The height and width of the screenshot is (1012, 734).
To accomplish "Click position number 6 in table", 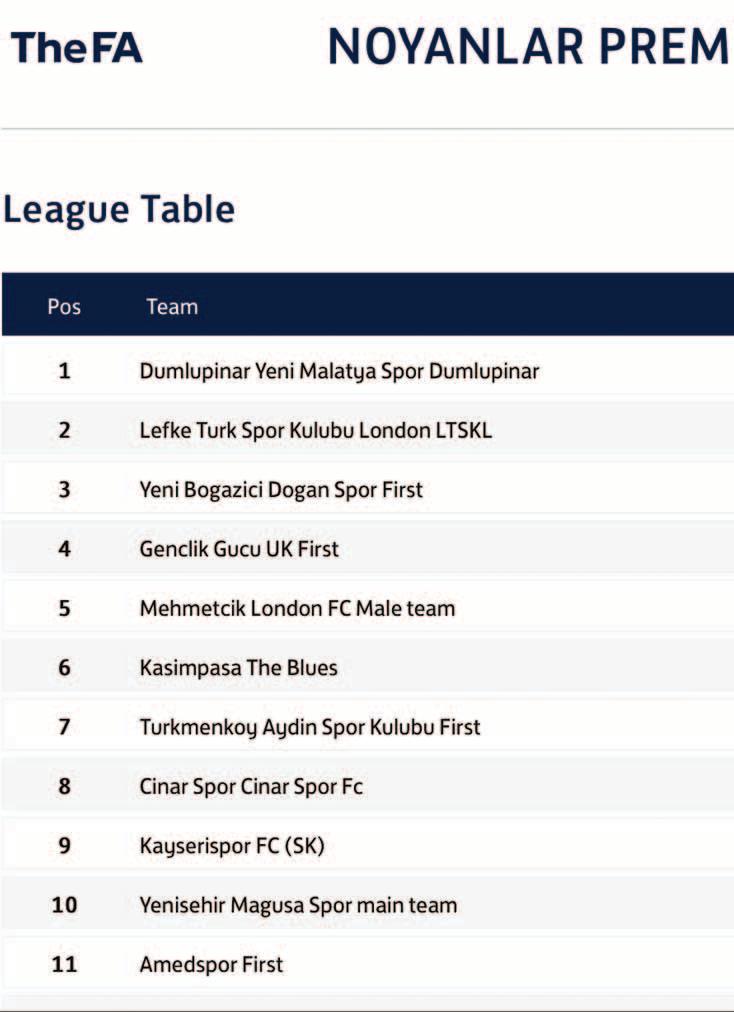I will pyautogui.click(x=64, y=667).
